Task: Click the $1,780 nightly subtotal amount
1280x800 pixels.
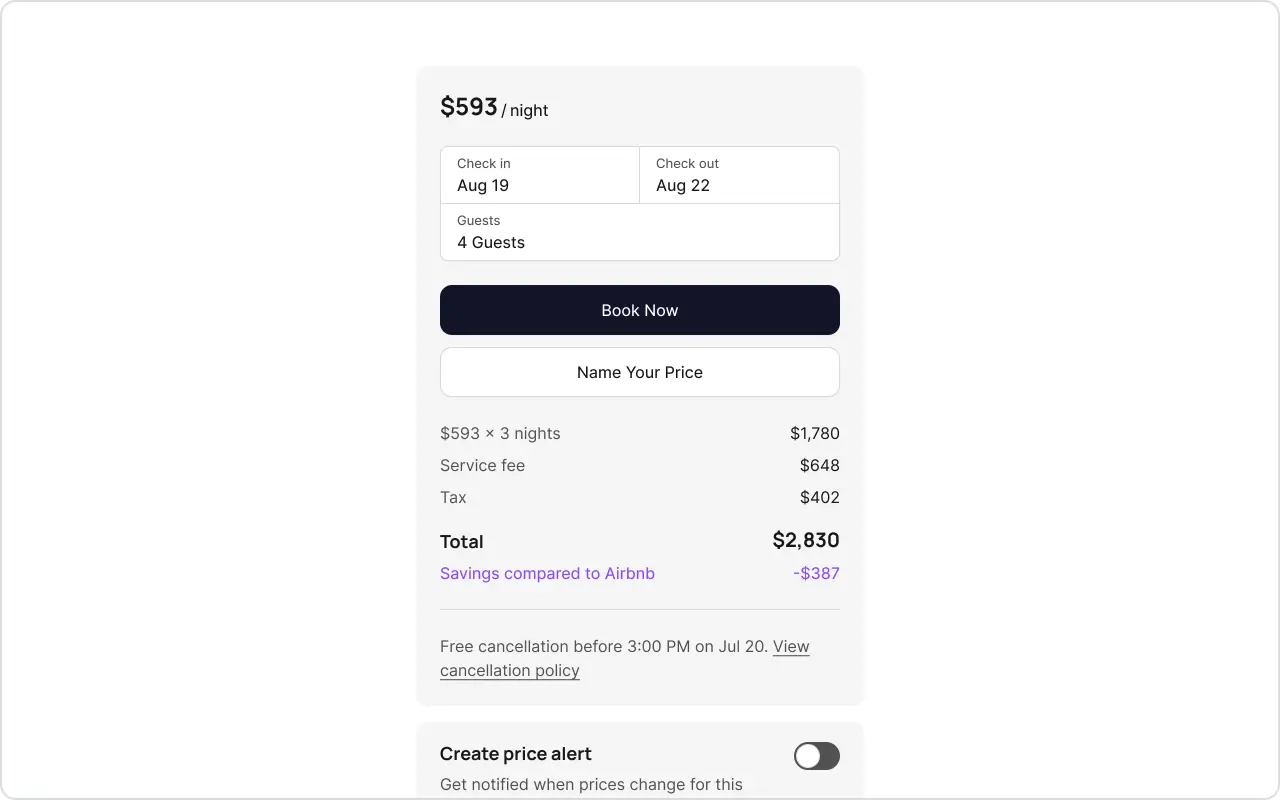Action: [x=814, y=433]
